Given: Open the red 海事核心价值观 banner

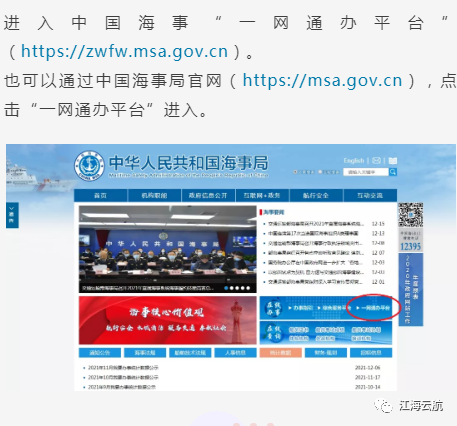Looking at the screenshot, I should coord(168,320).
